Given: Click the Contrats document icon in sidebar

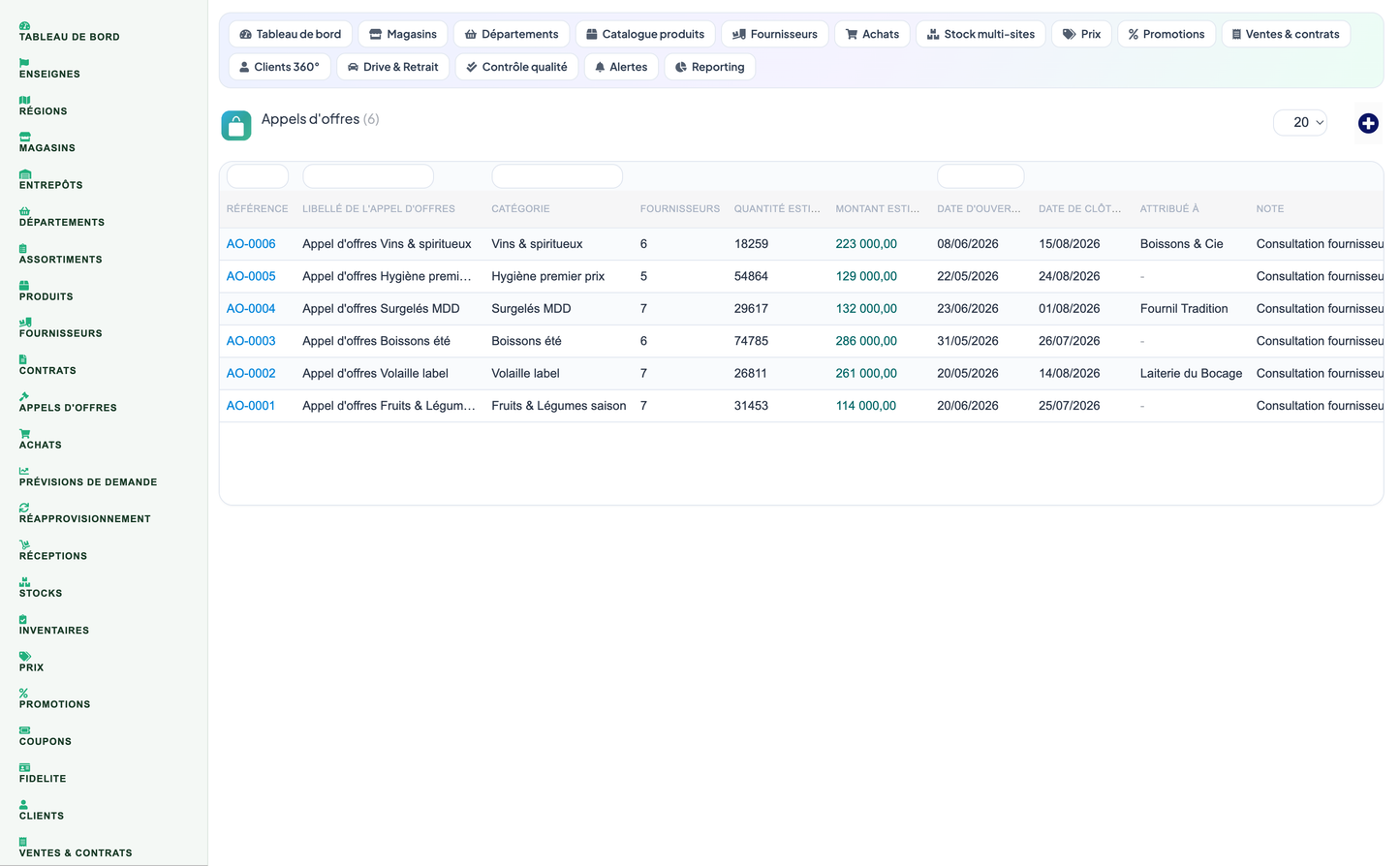Looking at the screenshot, I should tap(23, 359).
